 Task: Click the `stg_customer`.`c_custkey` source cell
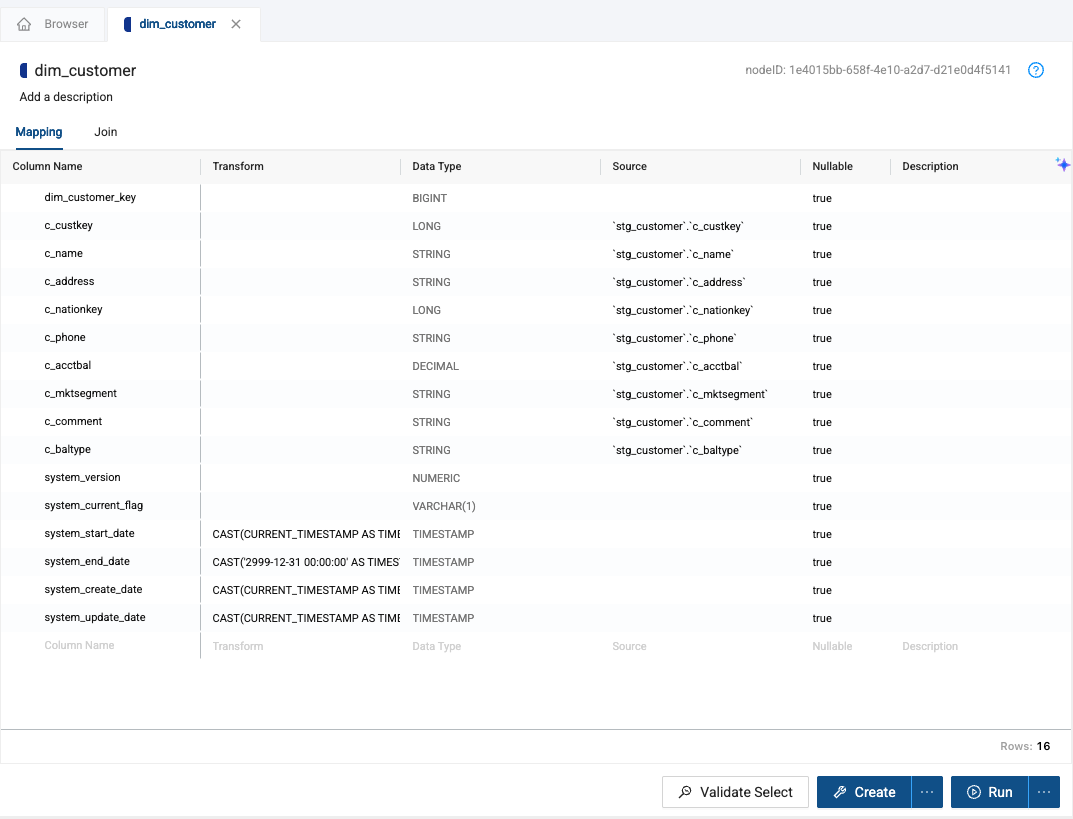tap(677, 226)
